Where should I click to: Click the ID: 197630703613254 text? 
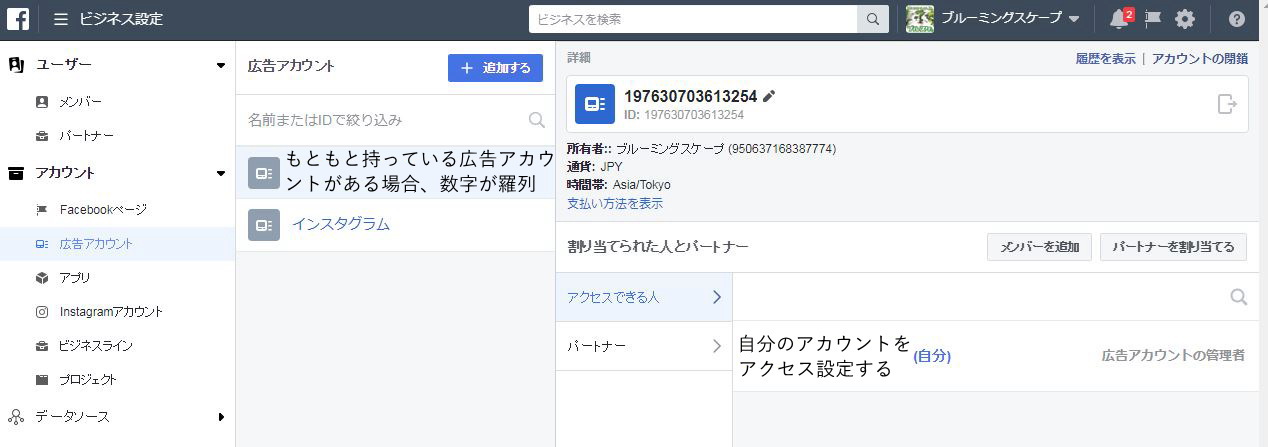(x=684, y=115)
